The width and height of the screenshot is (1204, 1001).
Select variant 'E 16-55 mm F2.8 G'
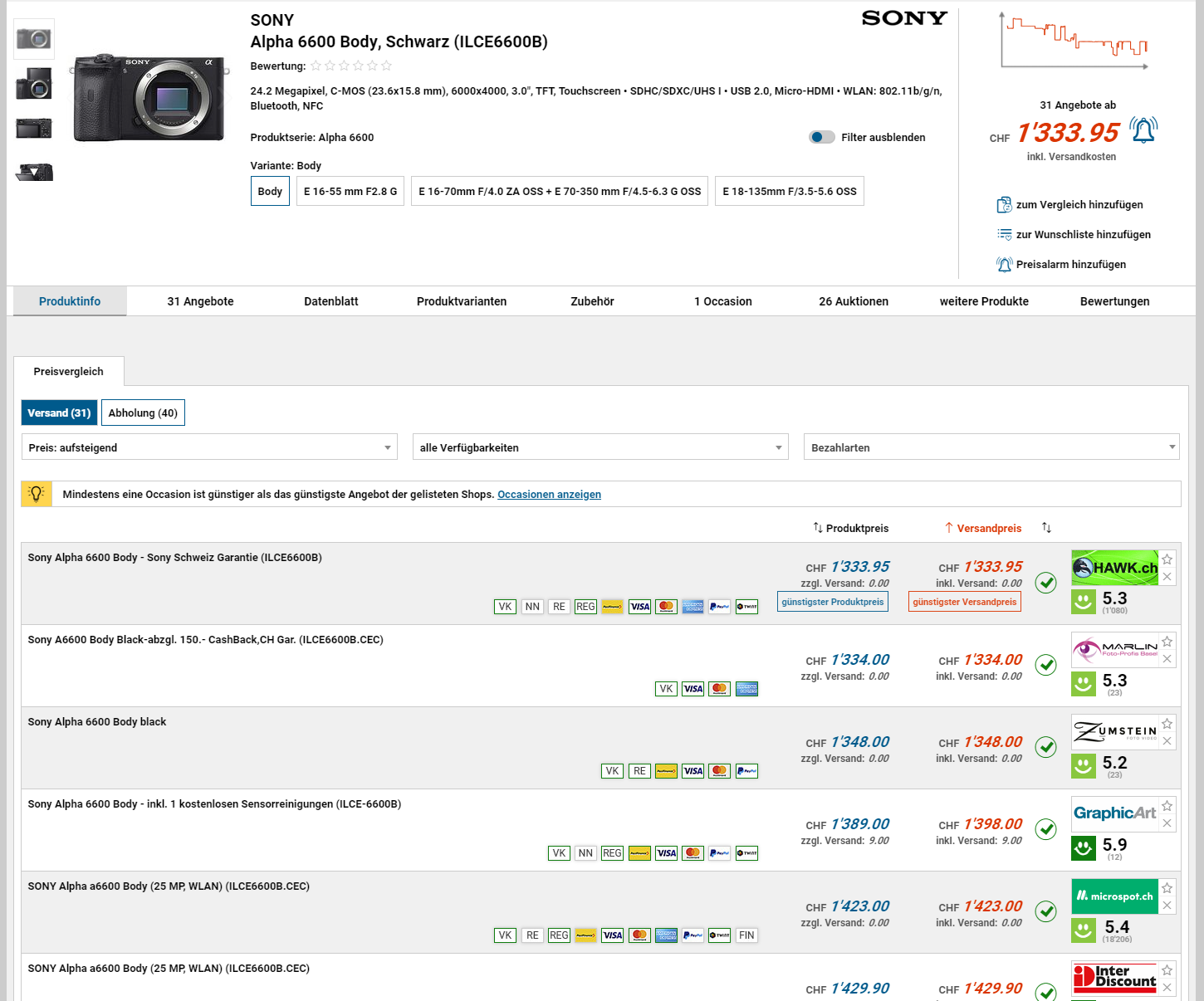pyautogui.click(x=350, y=191)
